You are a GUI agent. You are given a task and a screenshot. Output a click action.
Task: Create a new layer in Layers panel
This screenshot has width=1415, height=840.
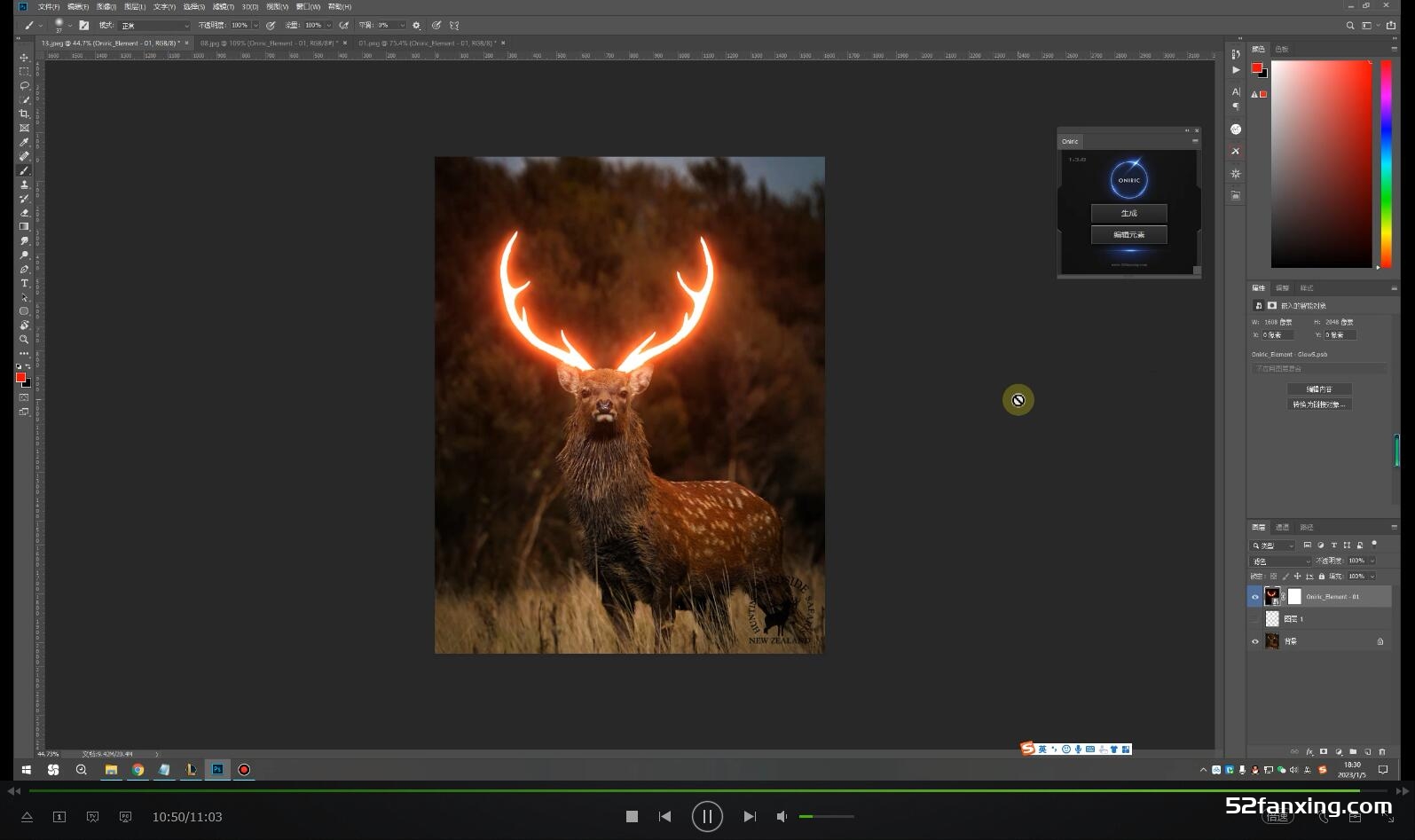(1367, 751)
